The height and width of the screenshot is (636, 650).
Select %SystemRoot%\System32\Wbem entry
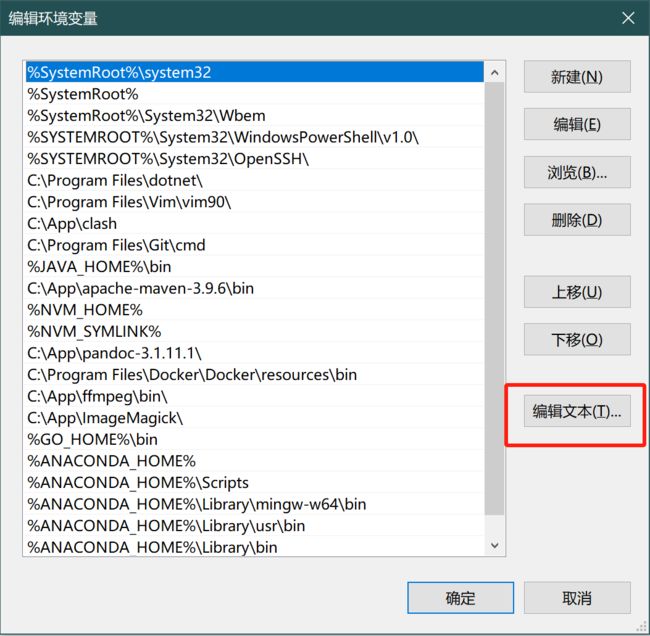coord(254,116)
